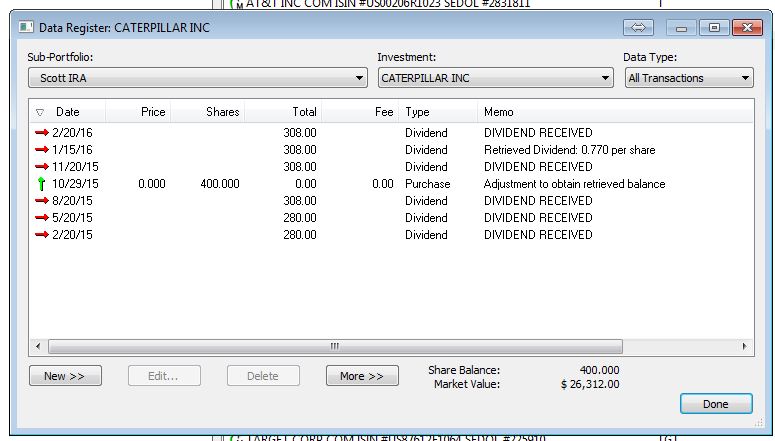This screenshot has width=775, height=441.
Task: Click the red arrow icon beside 2/20/15
Action: (42, 234)
